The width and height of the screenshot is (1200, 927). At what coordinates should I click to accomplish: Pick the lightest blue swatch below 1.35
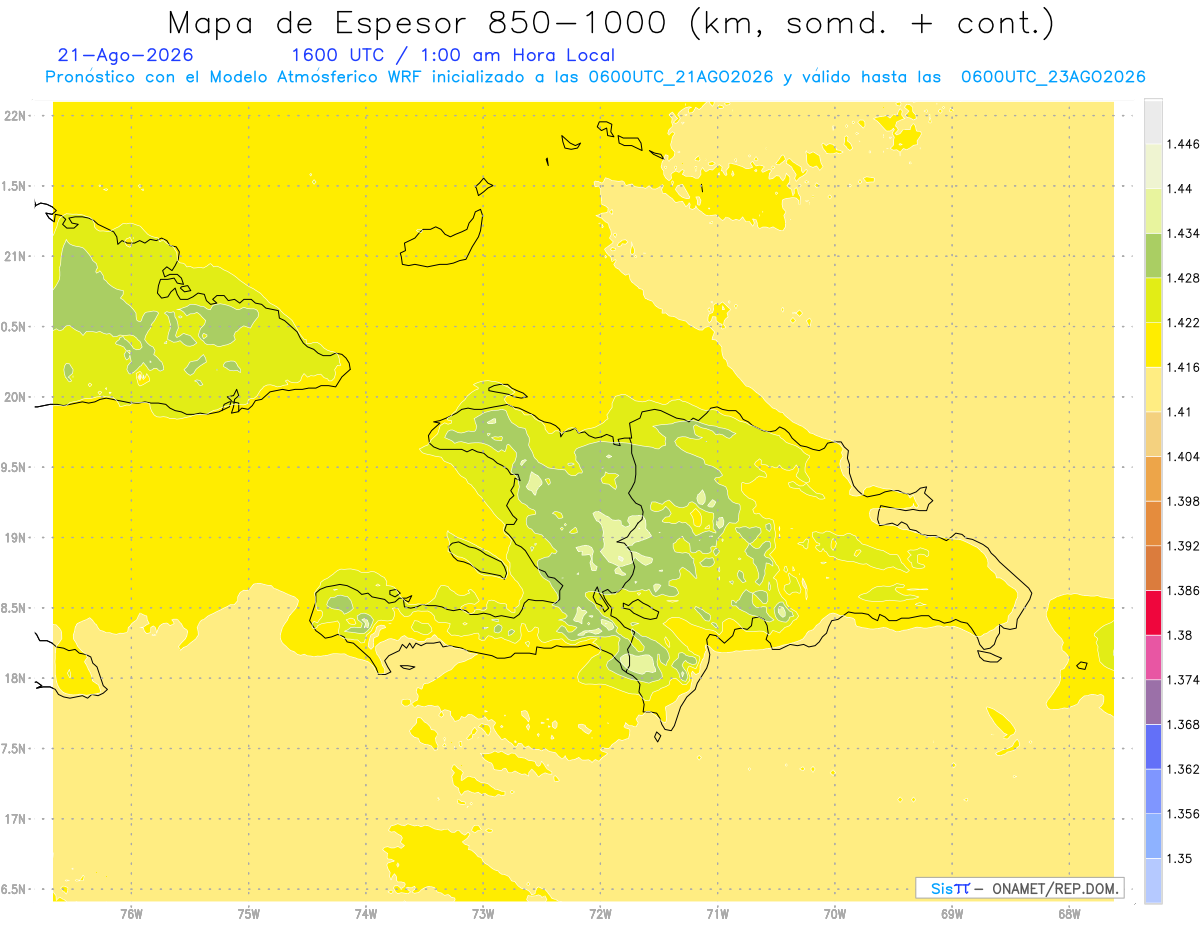point(1153,881)
